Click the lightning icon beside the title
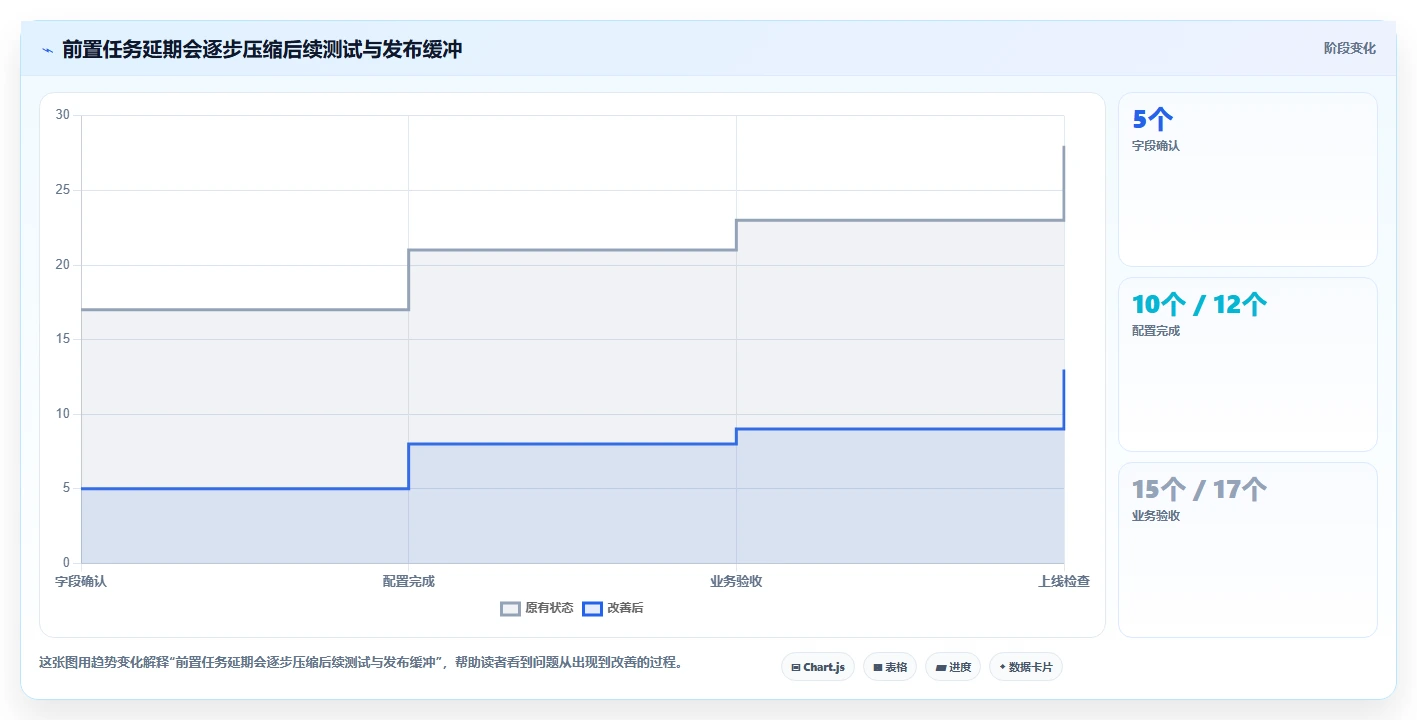 47,50
